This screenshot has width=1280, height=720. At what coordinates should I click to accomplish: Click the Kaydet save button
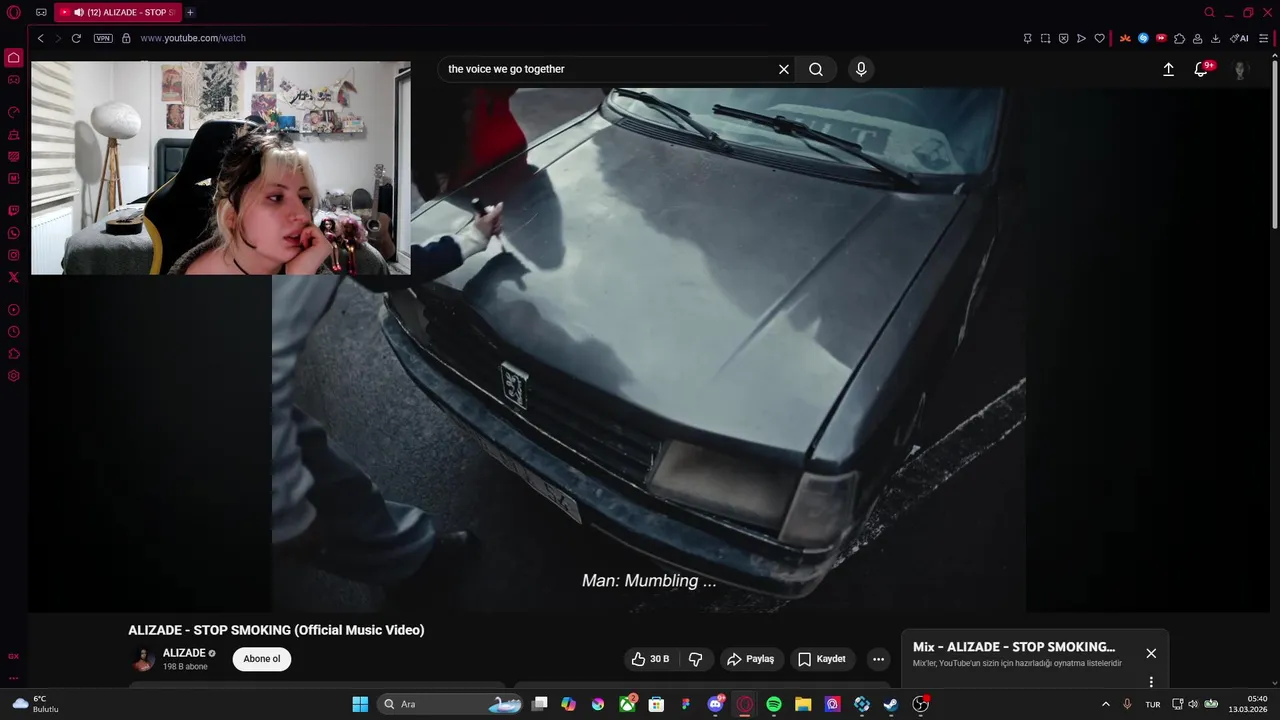click(822, 659)
